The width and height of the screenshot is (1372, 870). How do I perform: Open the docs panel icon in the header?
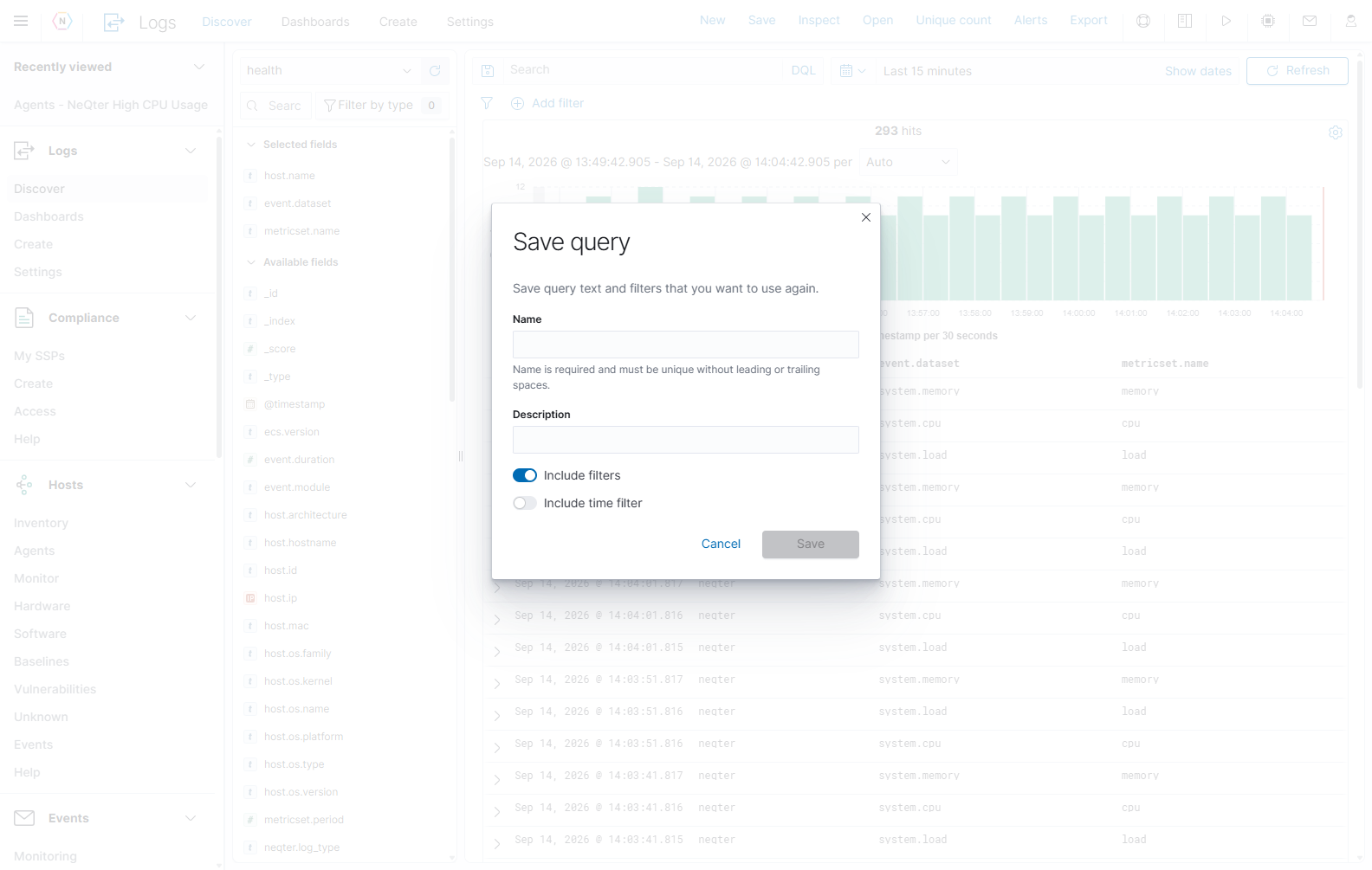pyautogui.click(x=1185, y=21)
